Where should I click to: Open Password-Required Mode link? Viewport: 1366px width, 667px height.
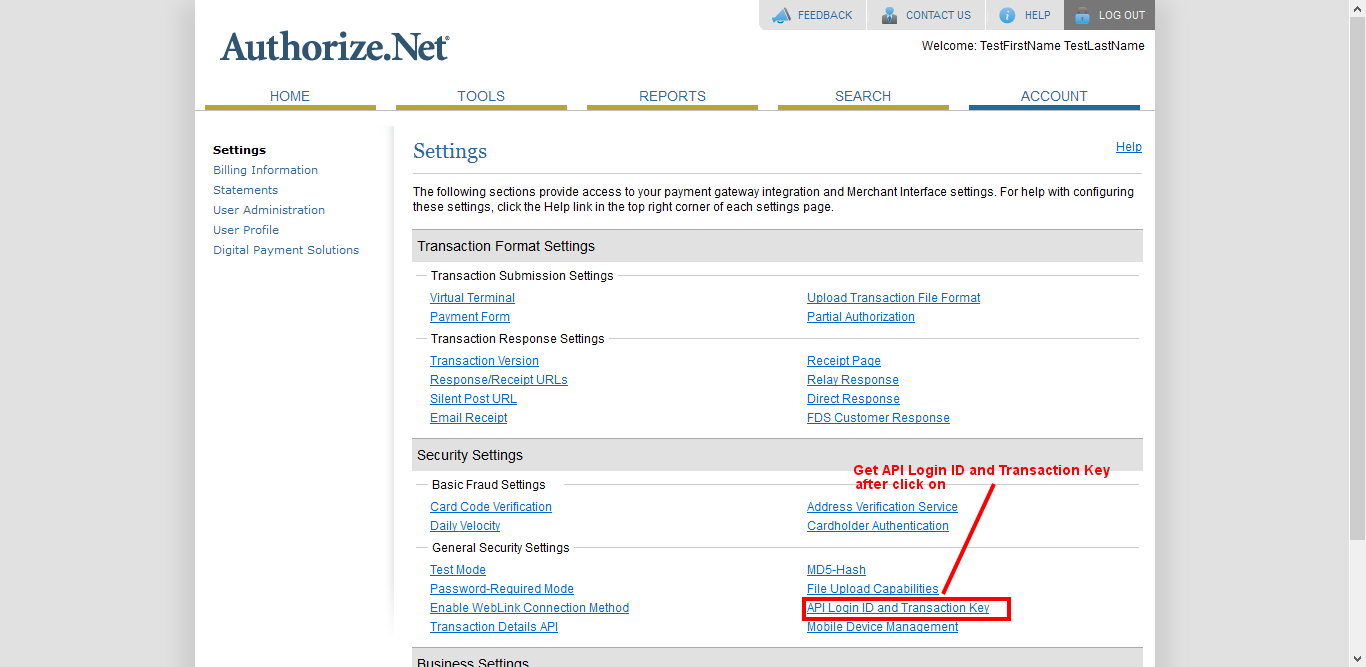click(x=502, y=589)
